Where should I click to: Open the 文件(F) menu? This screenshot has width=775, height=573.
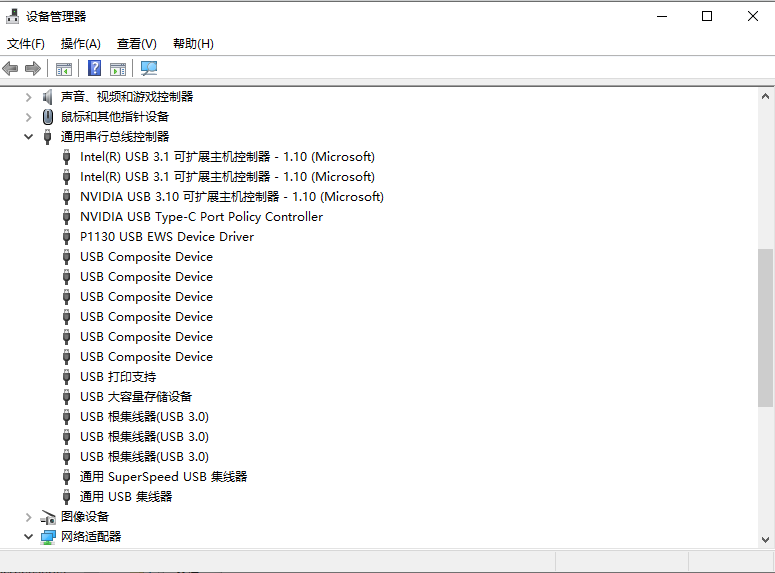[26, 44]
